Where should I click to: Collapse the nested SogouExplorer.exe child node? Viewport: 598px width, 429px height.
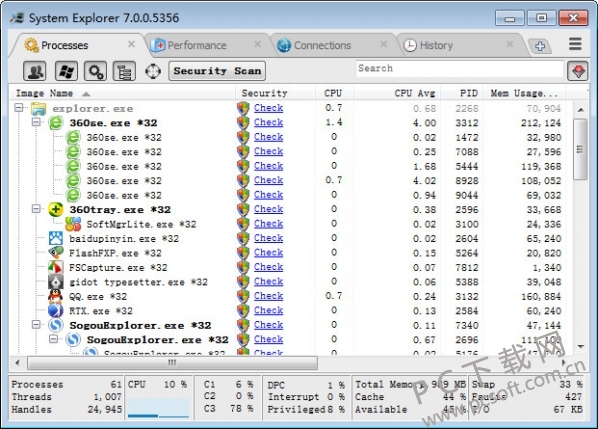pyautogui.click(x=54, y=339)
